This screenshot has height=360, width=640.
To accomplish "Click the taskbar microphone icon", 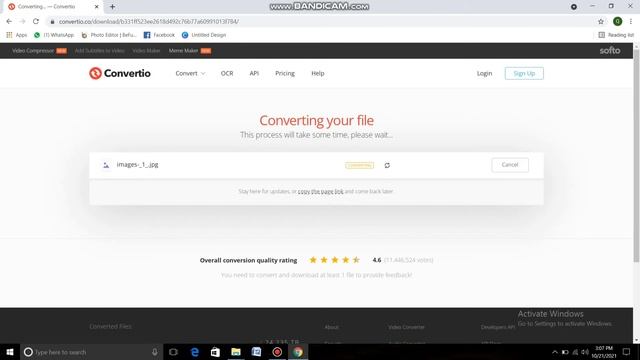I will pos(155,352).
